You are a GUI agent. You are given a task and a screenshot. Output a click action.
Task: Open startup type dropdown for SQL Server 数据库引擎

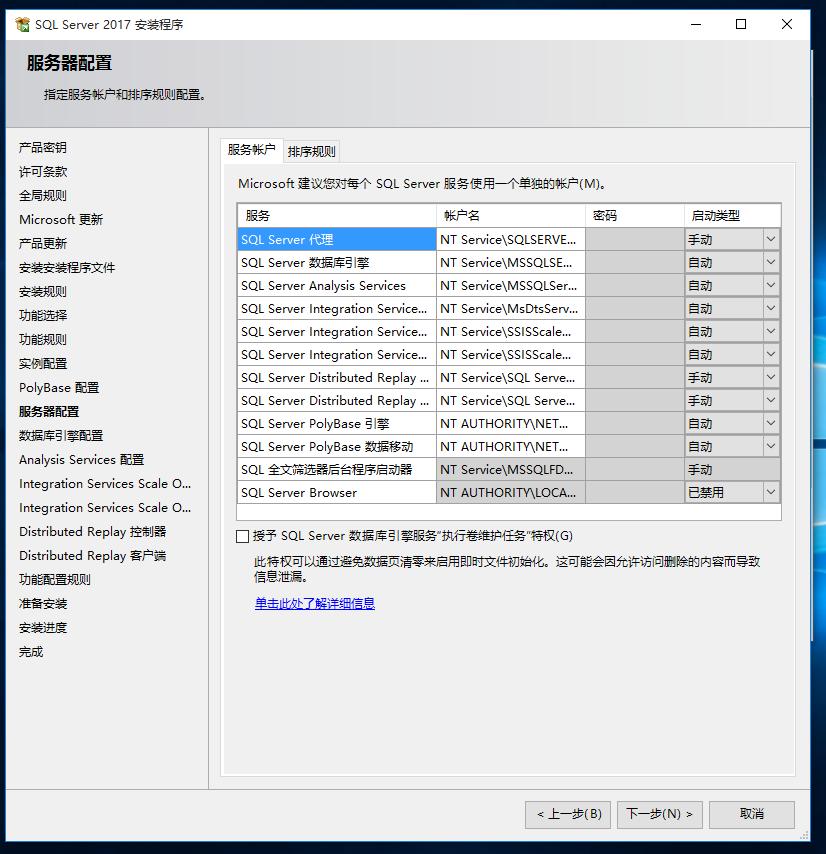[770, 262]
